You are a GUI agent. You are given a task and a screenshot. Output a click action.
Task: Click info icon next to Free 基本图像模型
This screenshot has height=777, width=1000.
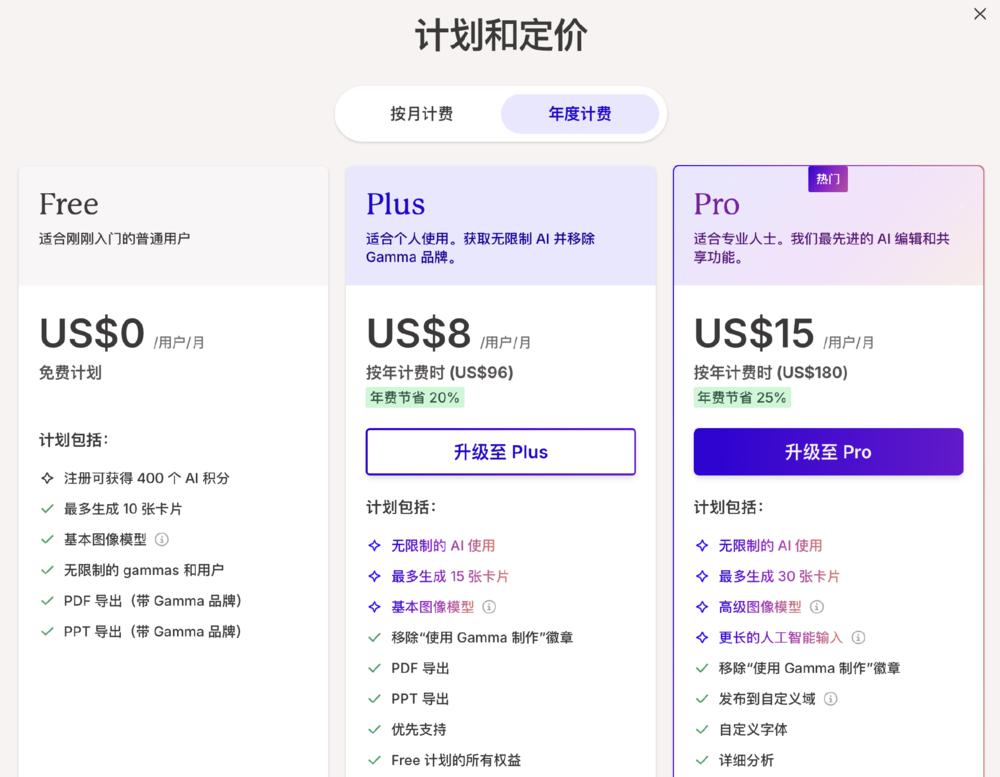(x=162, y=539)
